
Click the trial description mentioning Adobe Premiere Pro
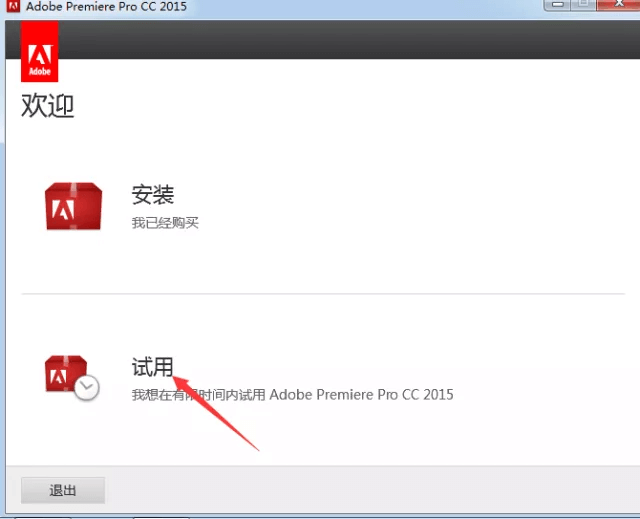point(292,395)
